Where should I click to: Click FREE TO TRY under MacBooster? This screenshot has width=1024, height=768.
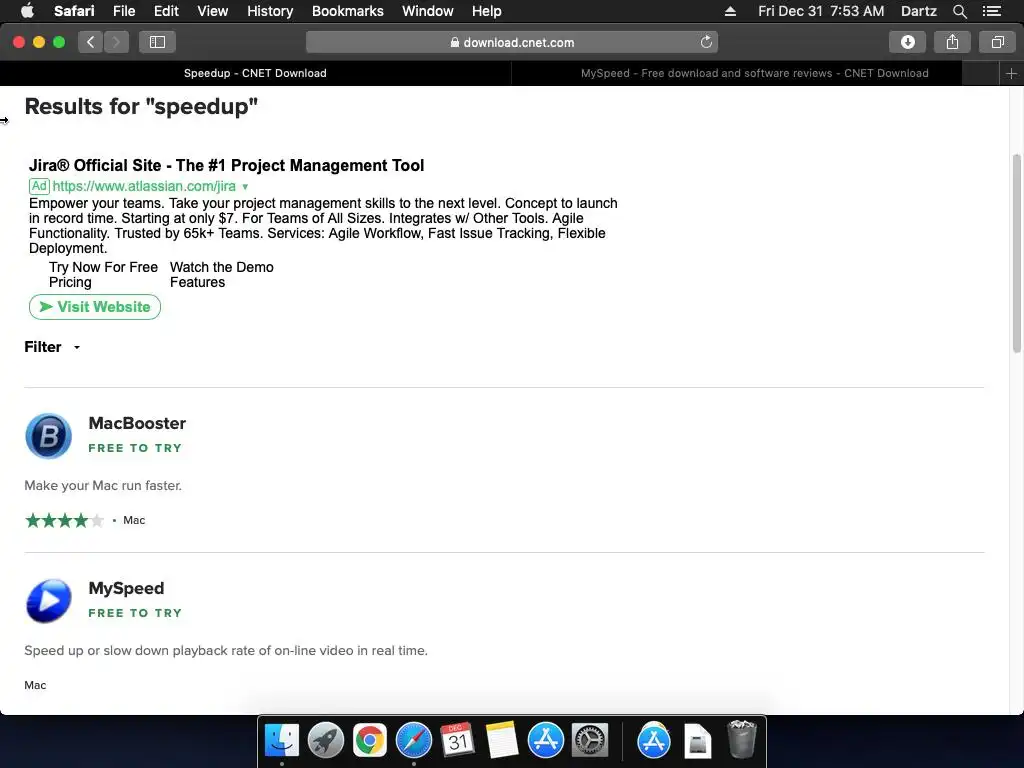135,448
